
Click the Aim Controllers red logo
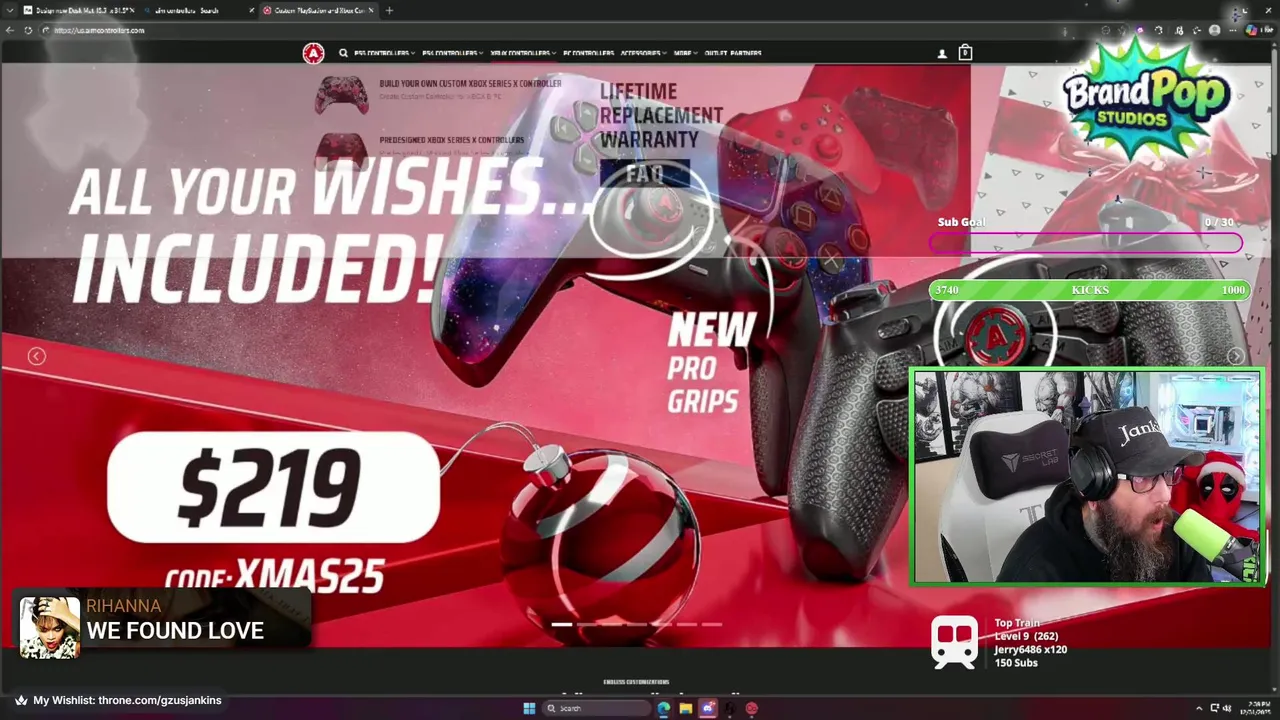(x=313, y=53)
